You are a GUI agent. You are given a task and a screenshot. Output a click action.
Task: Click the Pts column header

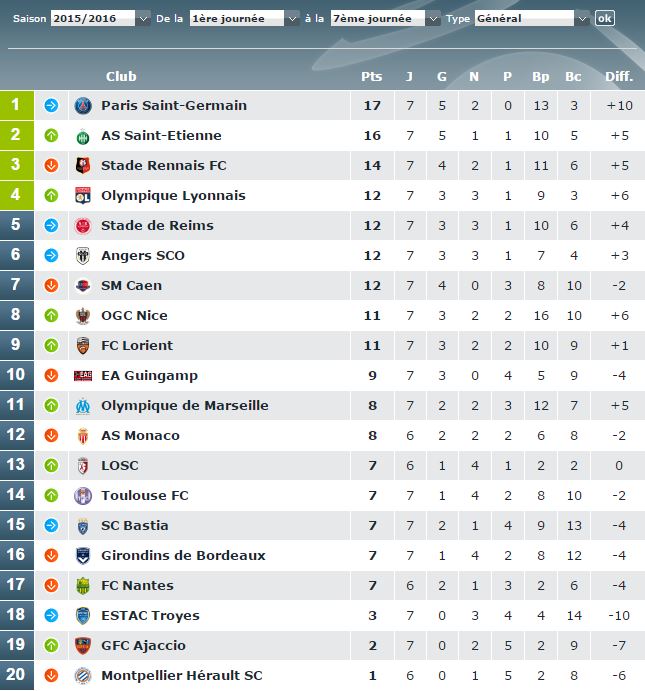point(371,77)
